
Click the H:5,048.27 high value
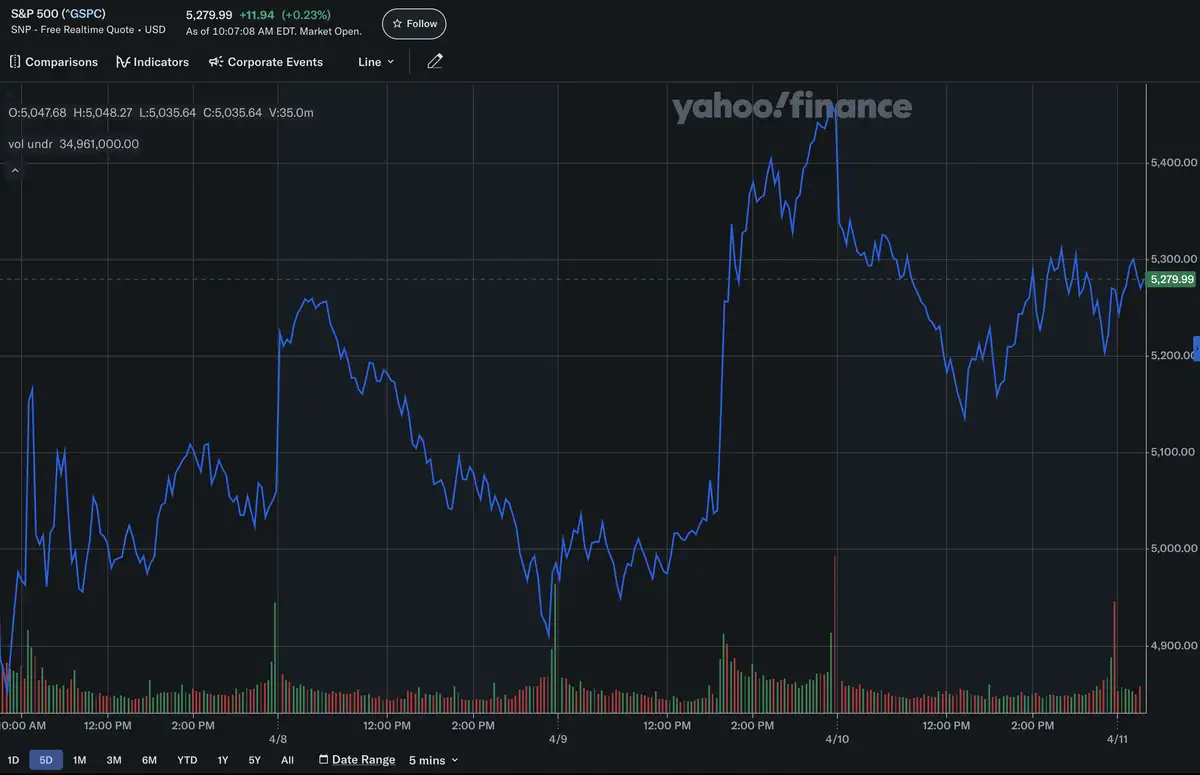point(102,113)
